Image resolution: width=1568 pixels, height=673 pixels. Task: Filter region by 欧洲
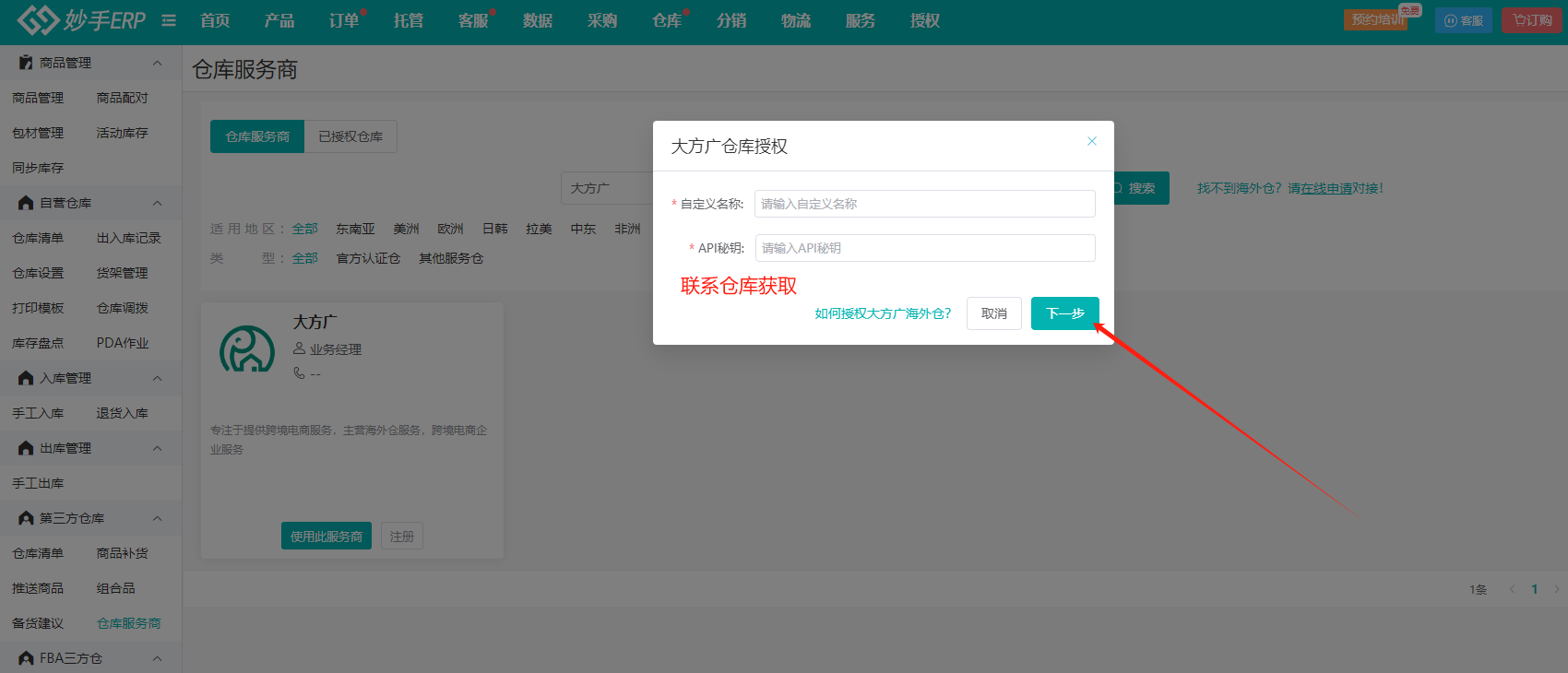coord(450,229)
